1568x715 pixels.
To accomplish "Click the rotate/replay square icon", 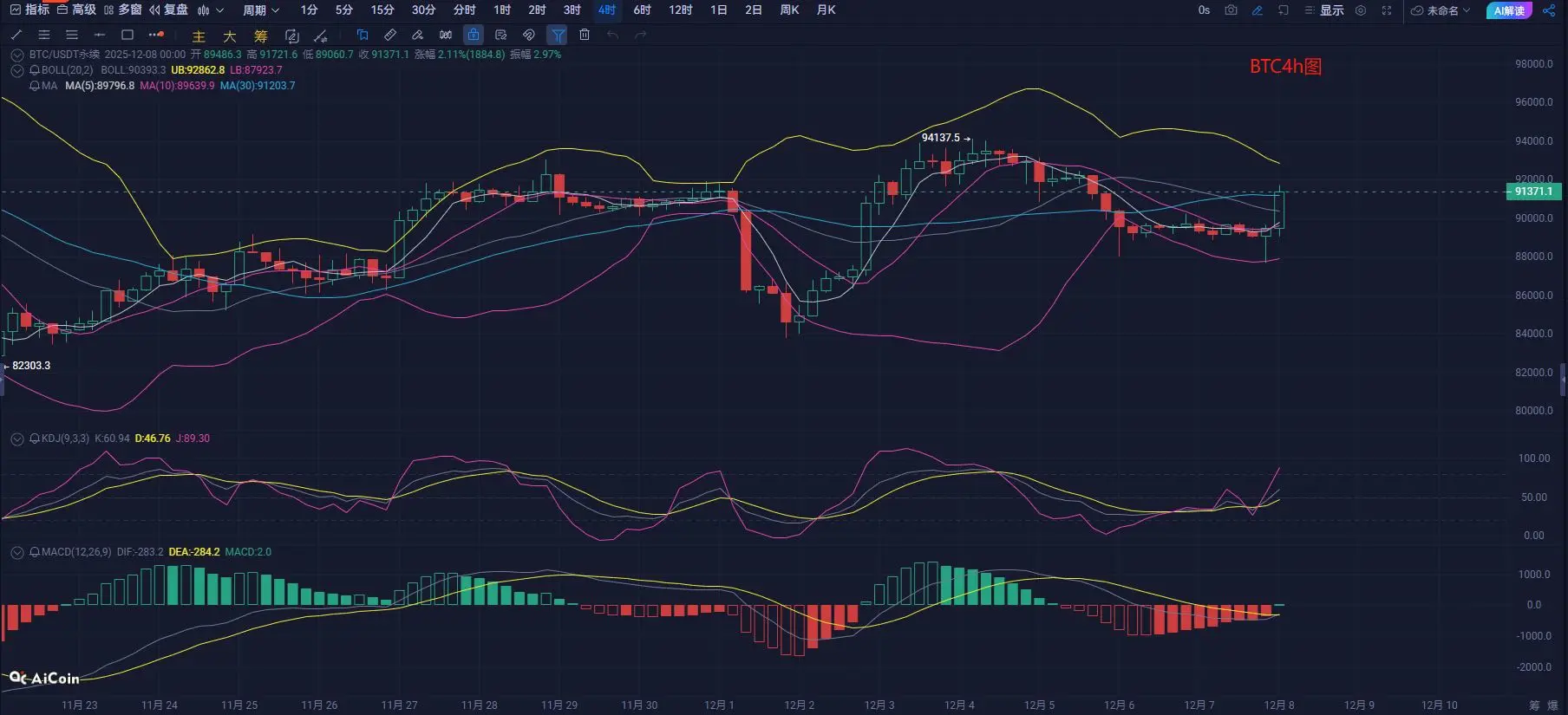I will point(292,36).
